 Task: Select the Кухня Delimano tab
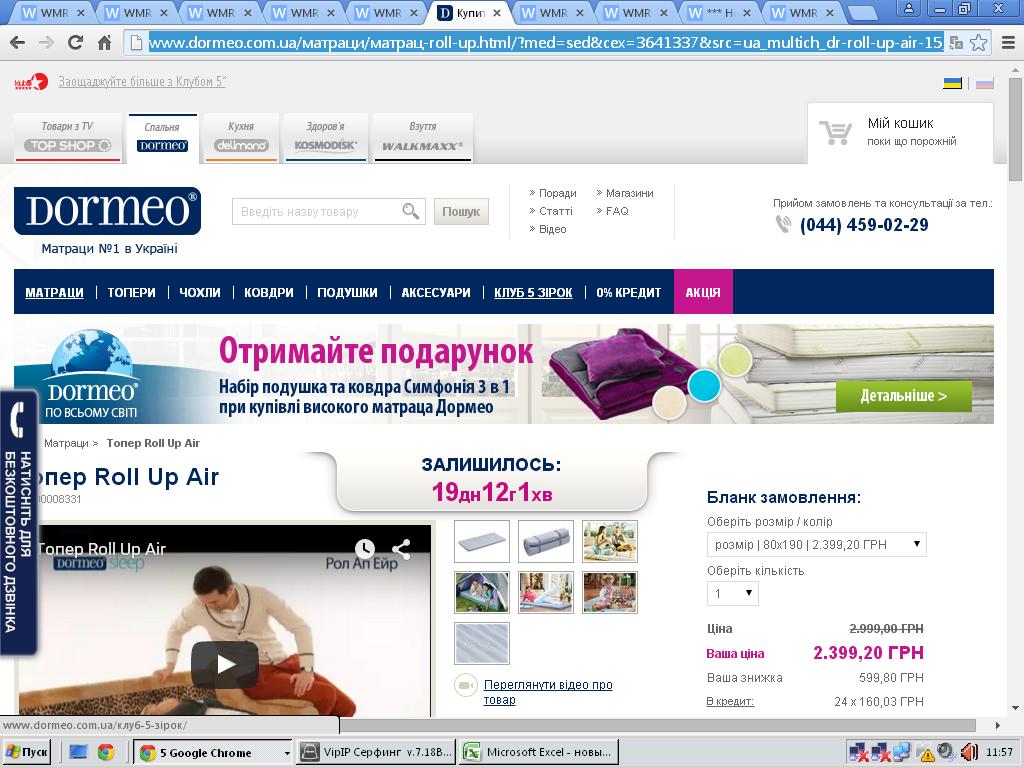tap(241, 138)
